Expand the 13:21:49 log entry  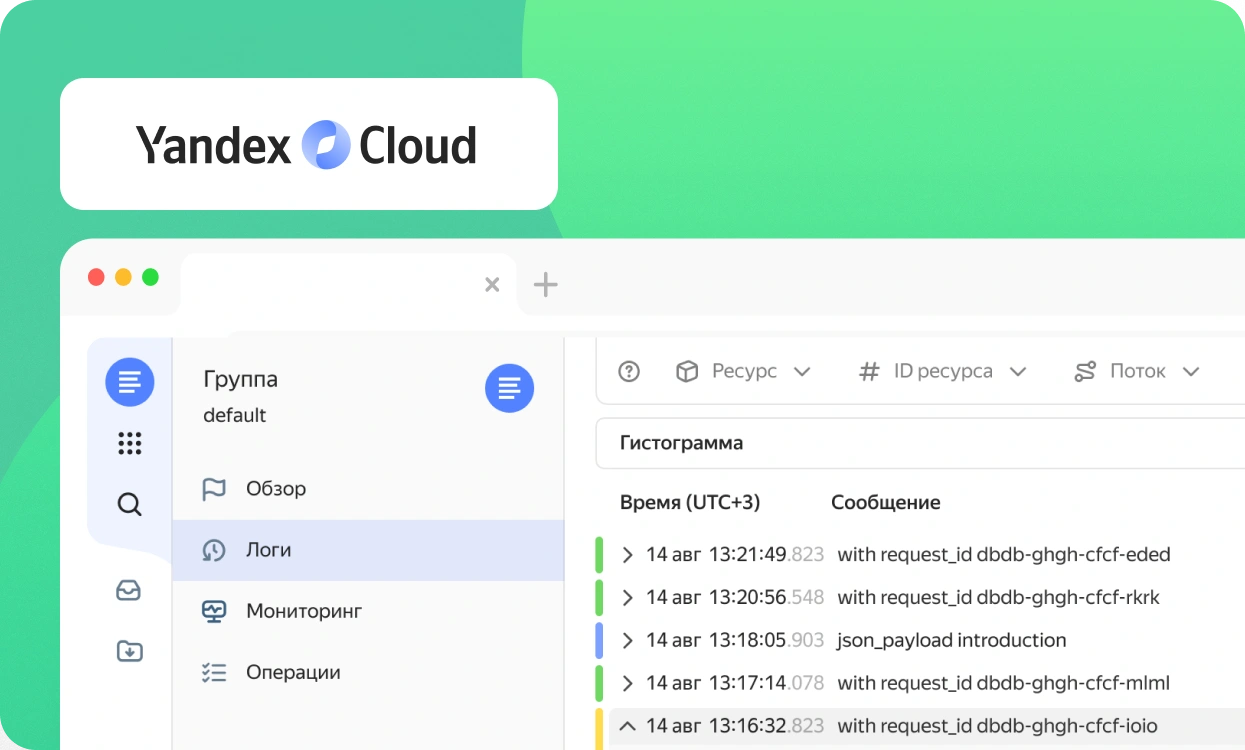coord(628,555)
